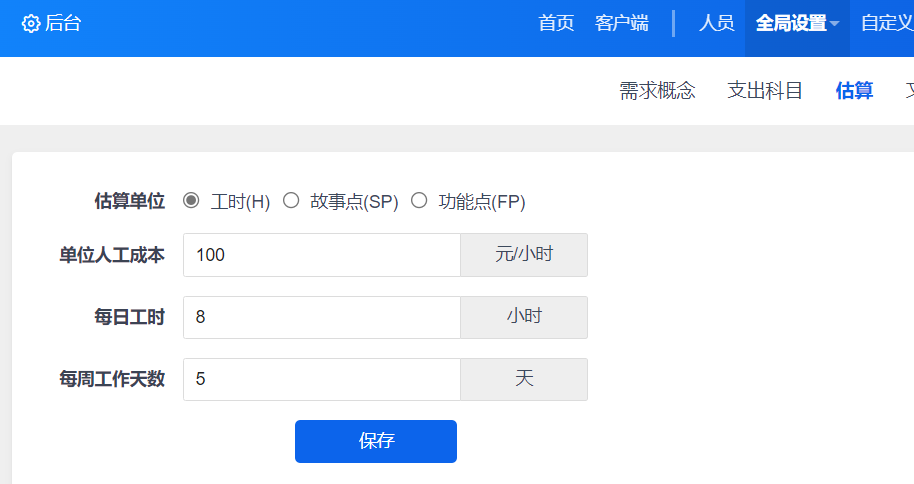The height and width of the screenshot is (484, 914).
Task: Select the 估算 tab
Action: [x=854, y=91]
